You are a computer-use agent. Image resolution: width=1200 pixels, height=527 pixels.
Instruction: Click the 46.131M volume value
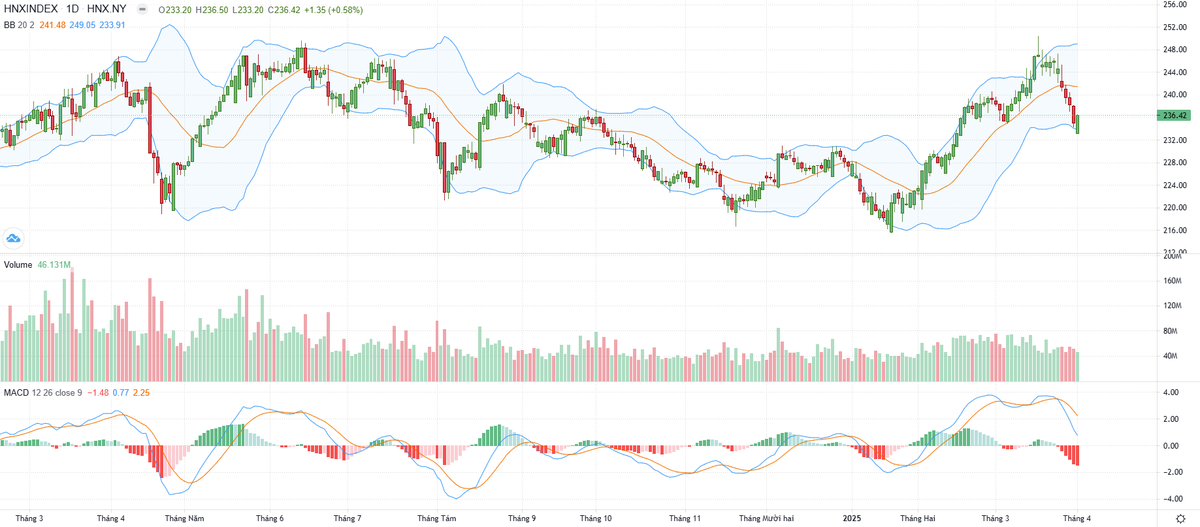[54, 265]
